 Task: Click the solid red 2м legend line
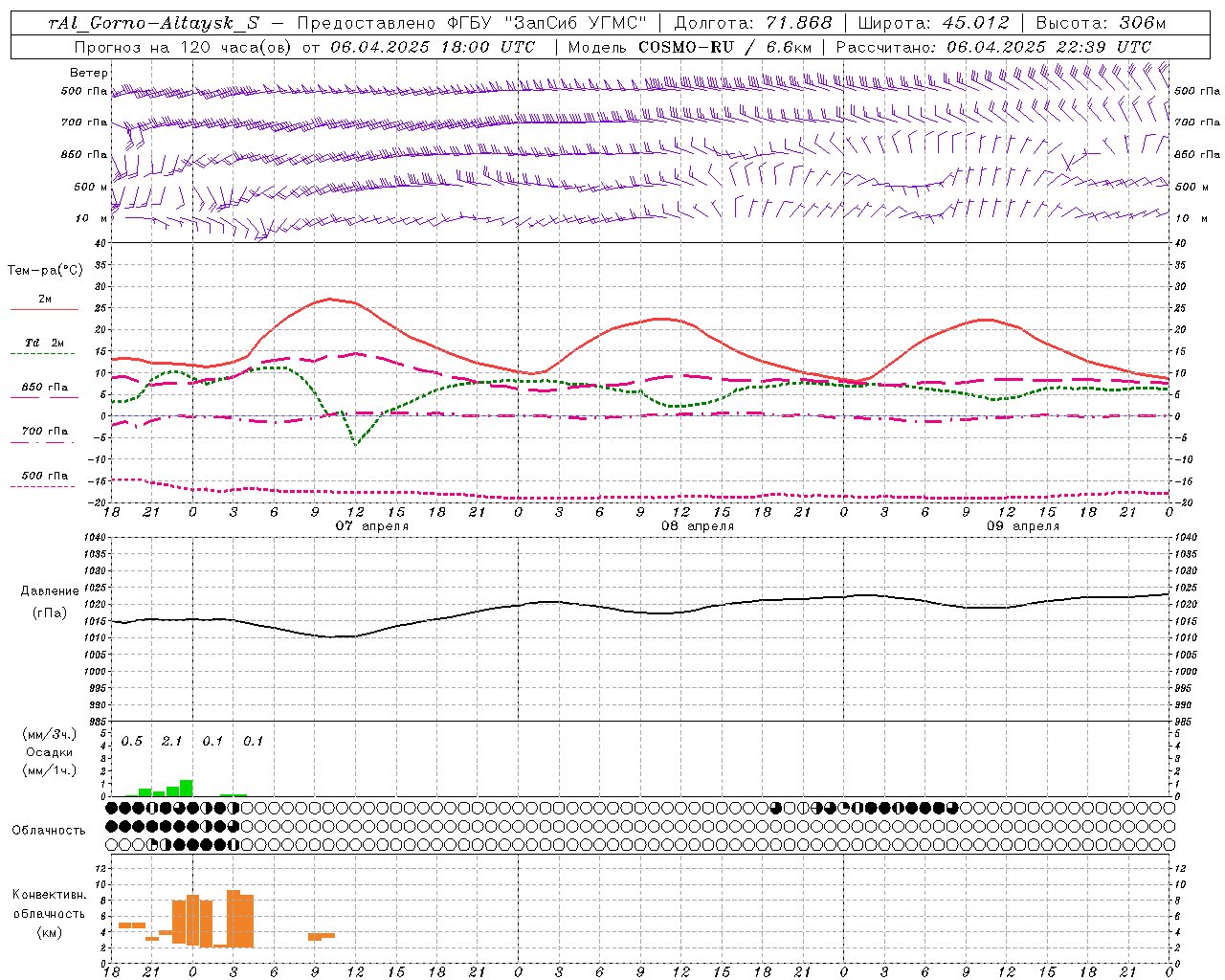coord(44,310)
